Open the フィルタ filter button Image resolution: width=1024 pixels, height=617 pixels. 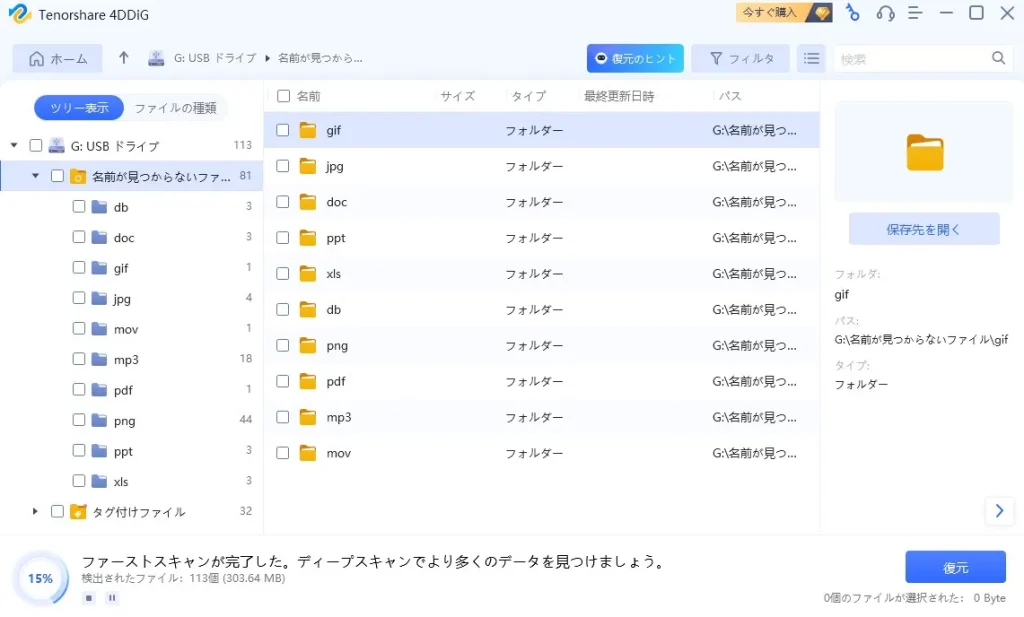coord(741,59)
